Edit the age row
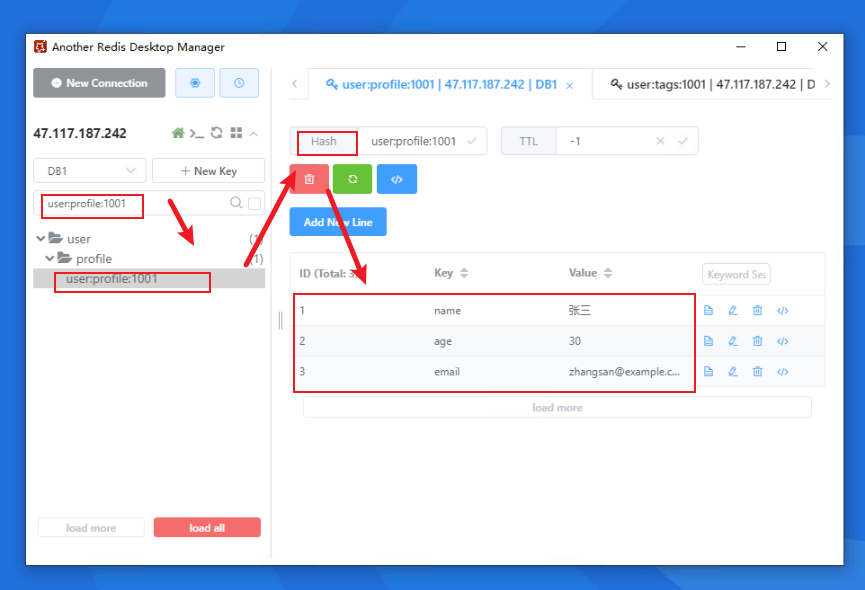This screenshot has height=590, width=865. [733, 341]
